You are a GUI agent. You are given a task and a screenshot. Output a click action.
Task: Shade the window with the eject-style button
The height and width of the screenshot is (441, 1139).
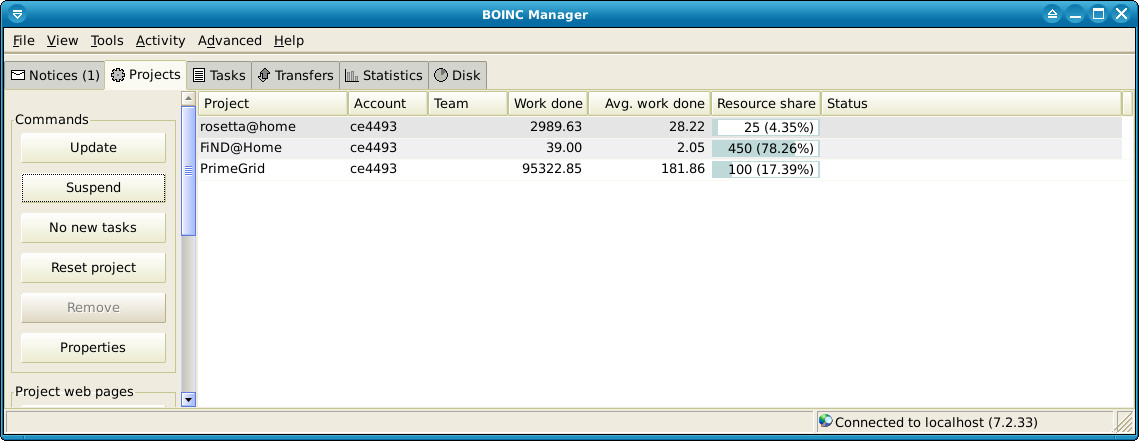point(1052,14)
